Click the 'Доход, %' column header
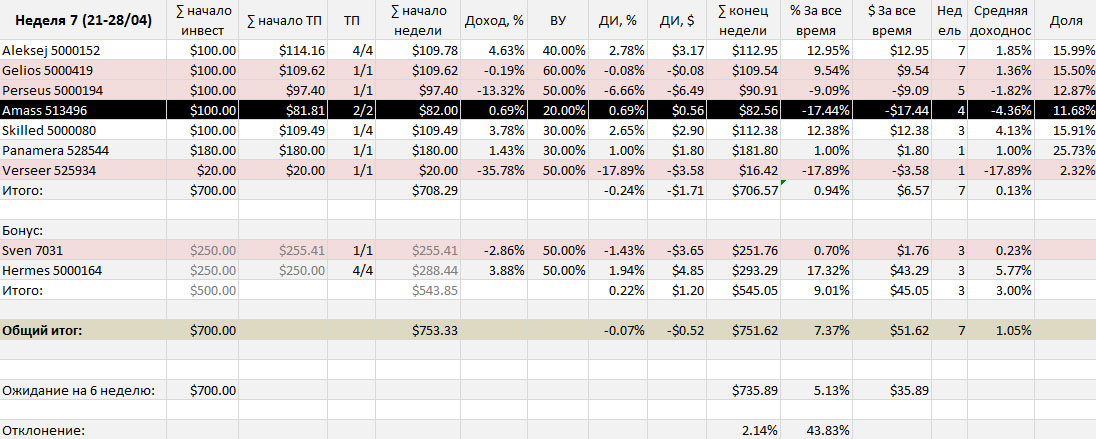This screenshot has height=439, width=1096. (x=498, y=21)
